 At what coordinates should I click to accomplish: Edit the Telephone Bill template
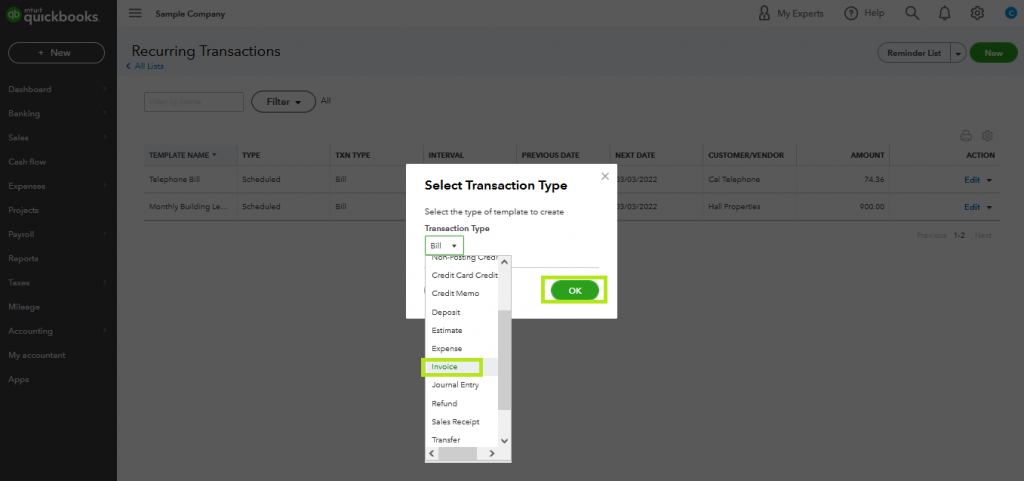(972, 179)
